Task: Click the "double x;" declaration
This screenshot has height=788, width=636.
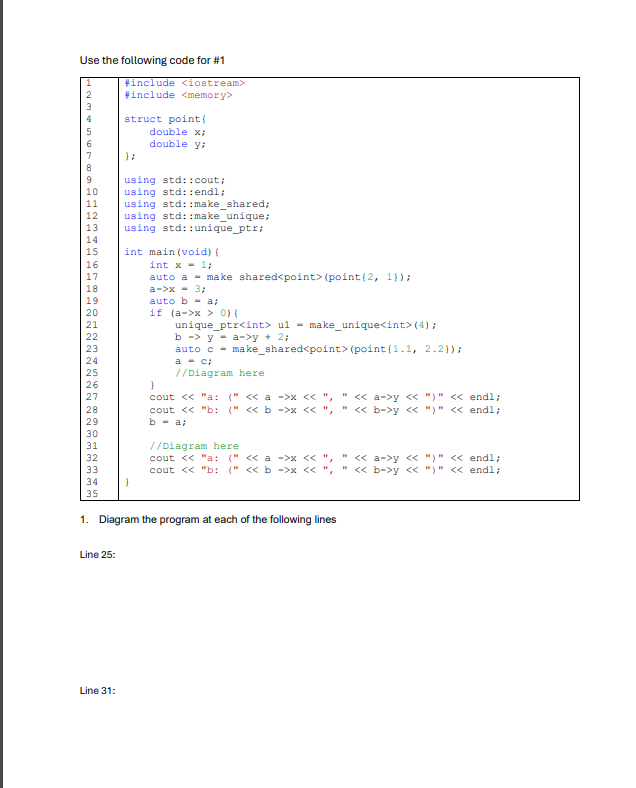Action: coord(177,132)
